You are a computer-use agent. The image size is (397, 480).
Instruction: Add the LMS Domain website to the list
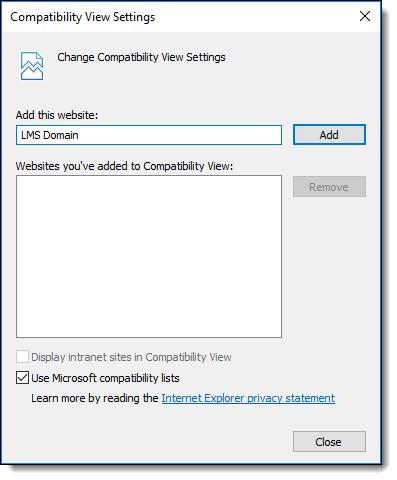coord(329,135)
